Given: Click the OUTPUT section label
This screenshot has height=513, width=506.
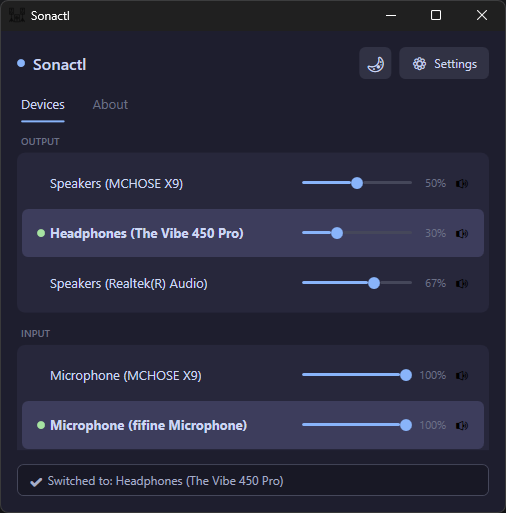Looking at the screenshot, I should coord(40,142).
